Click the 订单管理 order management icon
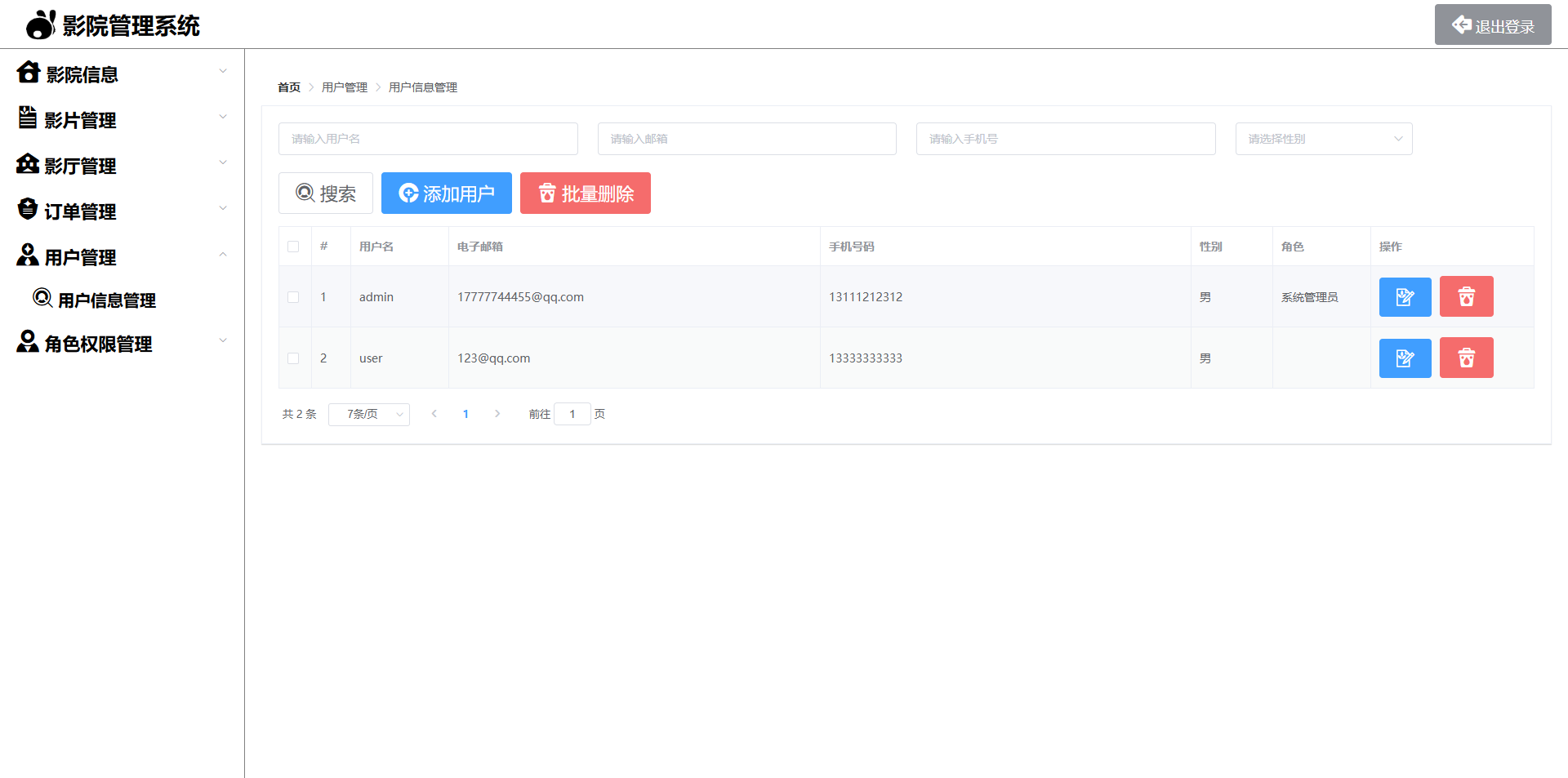 pyautogui.click(x=29, y=210)
